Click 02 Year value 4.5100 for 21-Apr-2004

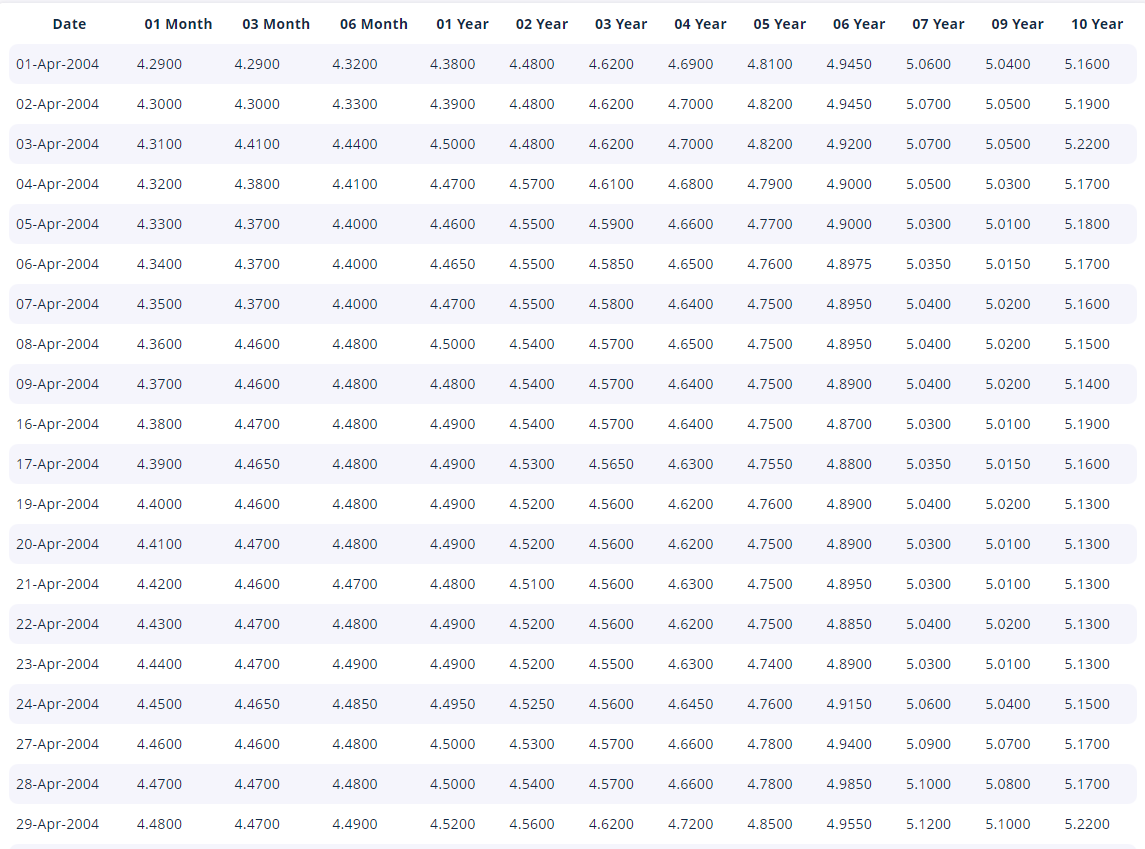tap(532, 584)
